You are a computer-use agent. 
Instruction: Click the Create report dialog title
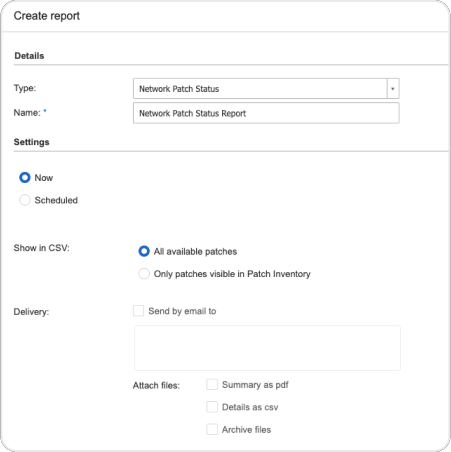click(47, 16)
